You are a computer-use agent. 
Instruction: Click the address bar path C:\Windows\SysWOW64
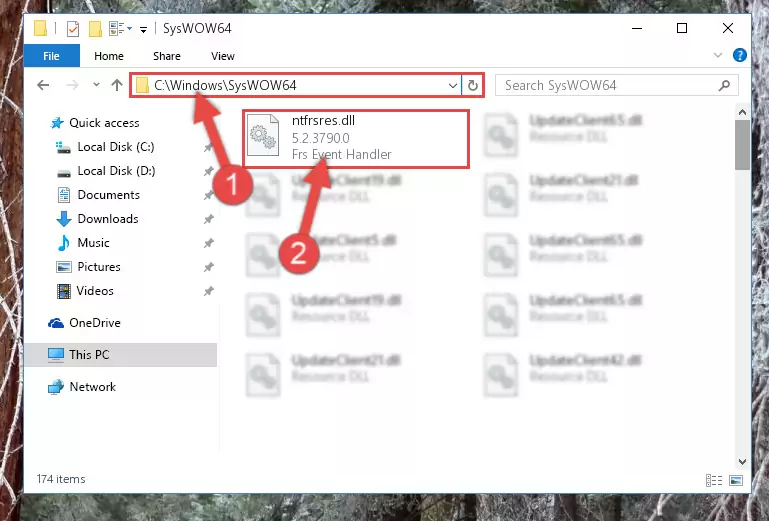(225, 85)
